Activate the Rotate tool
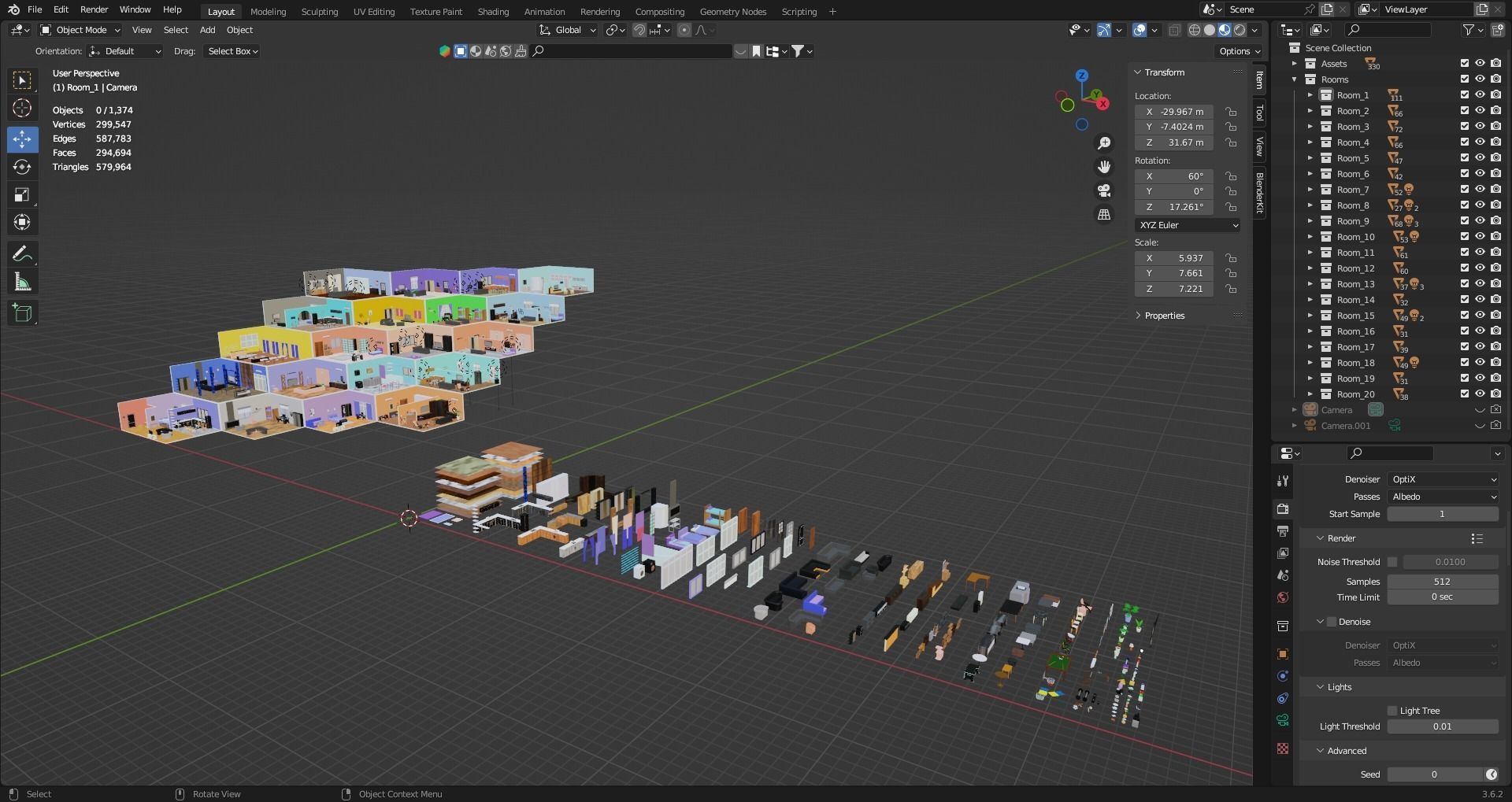Viewport: 1512px width, 802px height. [x=22, y=167]
